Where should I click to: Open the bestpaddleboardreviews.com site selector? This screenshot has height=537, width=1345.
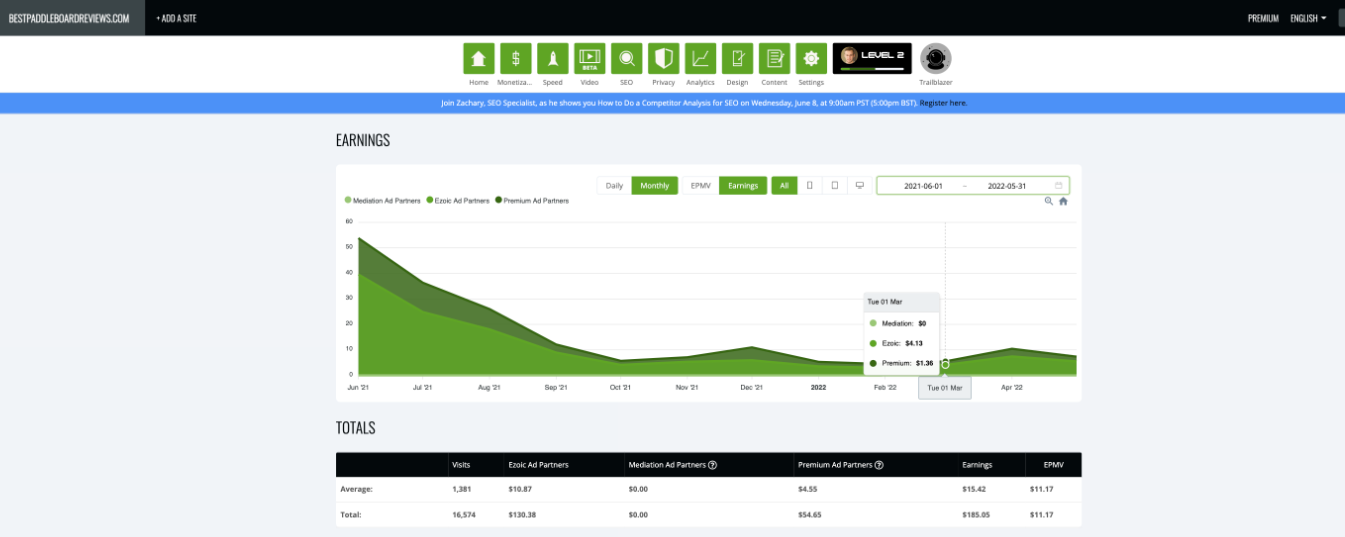[x=72, y=18]
